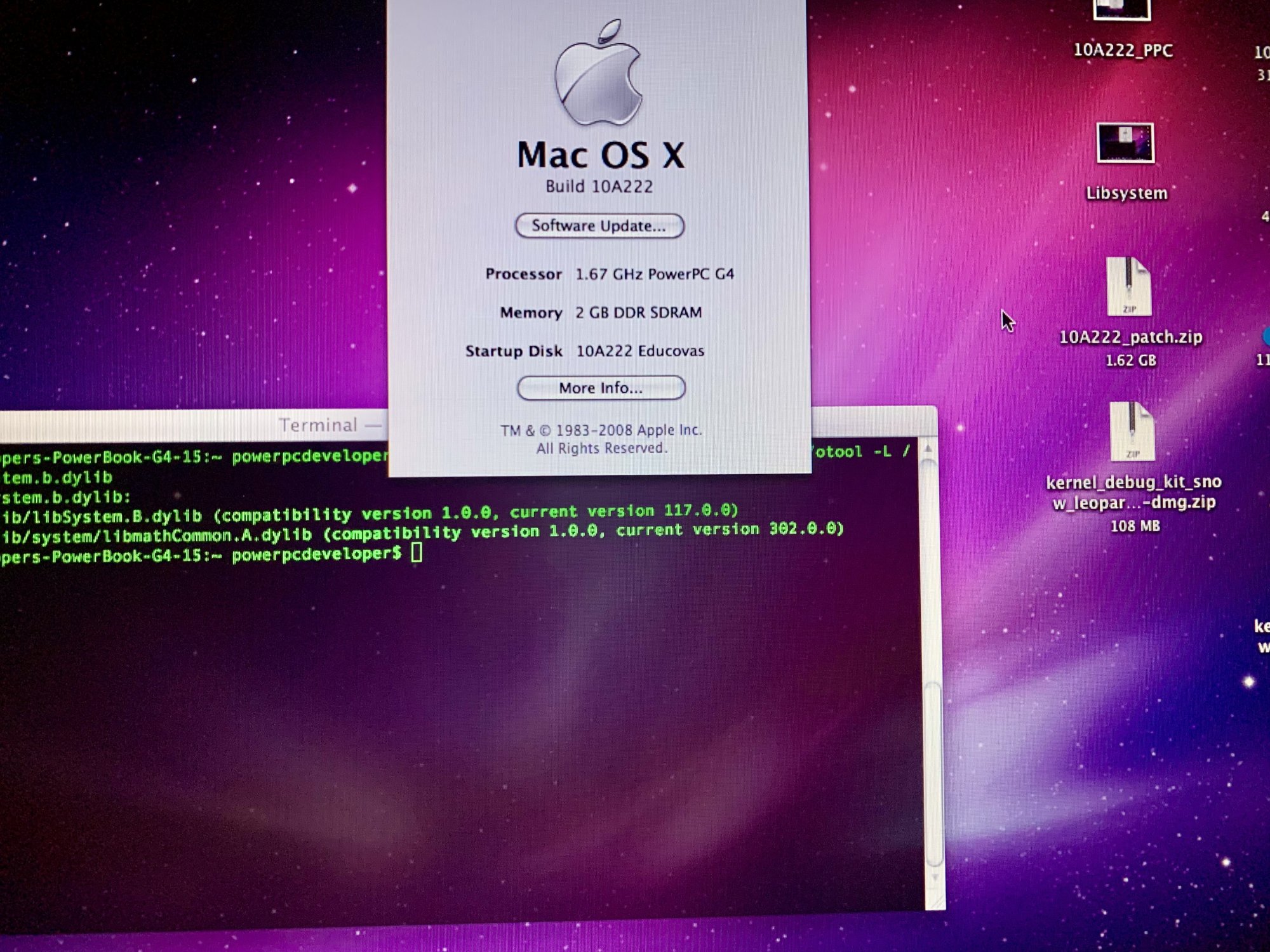Click the Terminal vertical scroll thumb
The image size is (1270, 952).
coord(933,774)
